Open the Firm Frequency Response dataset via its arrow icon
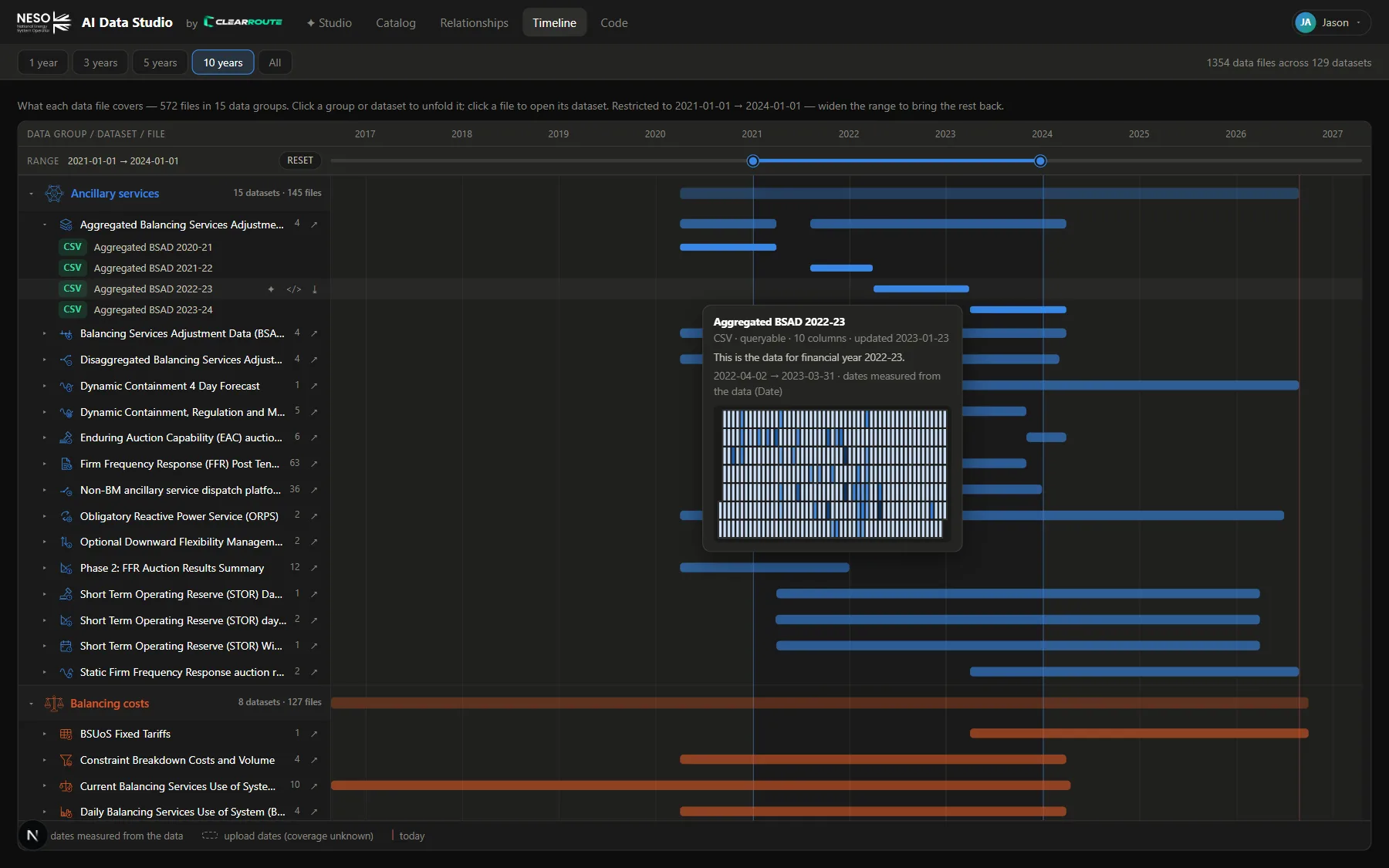 tap(314, 464)
